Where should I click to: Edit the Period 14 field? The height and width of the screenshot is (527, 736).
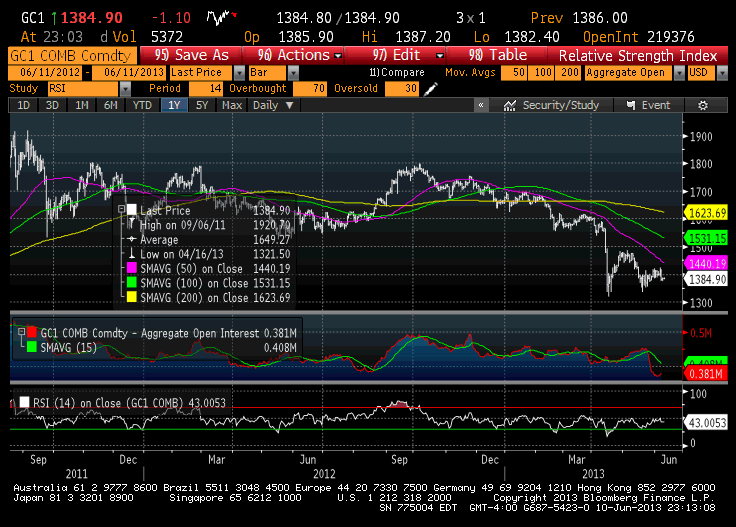point(206,89)
